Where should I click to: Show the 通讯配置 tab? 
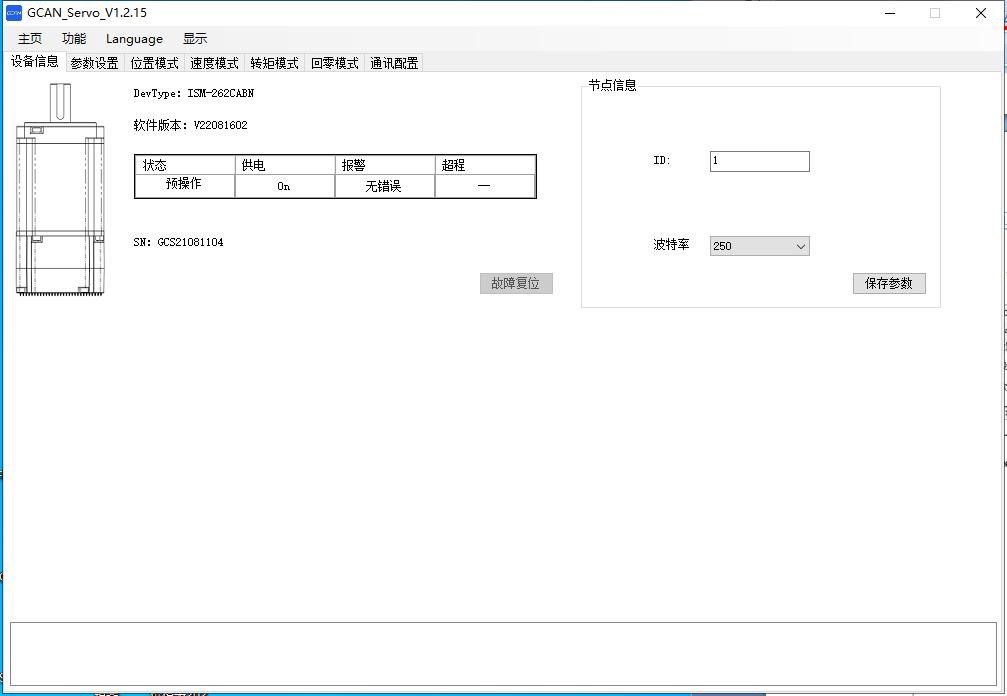(x=394, y=63)
